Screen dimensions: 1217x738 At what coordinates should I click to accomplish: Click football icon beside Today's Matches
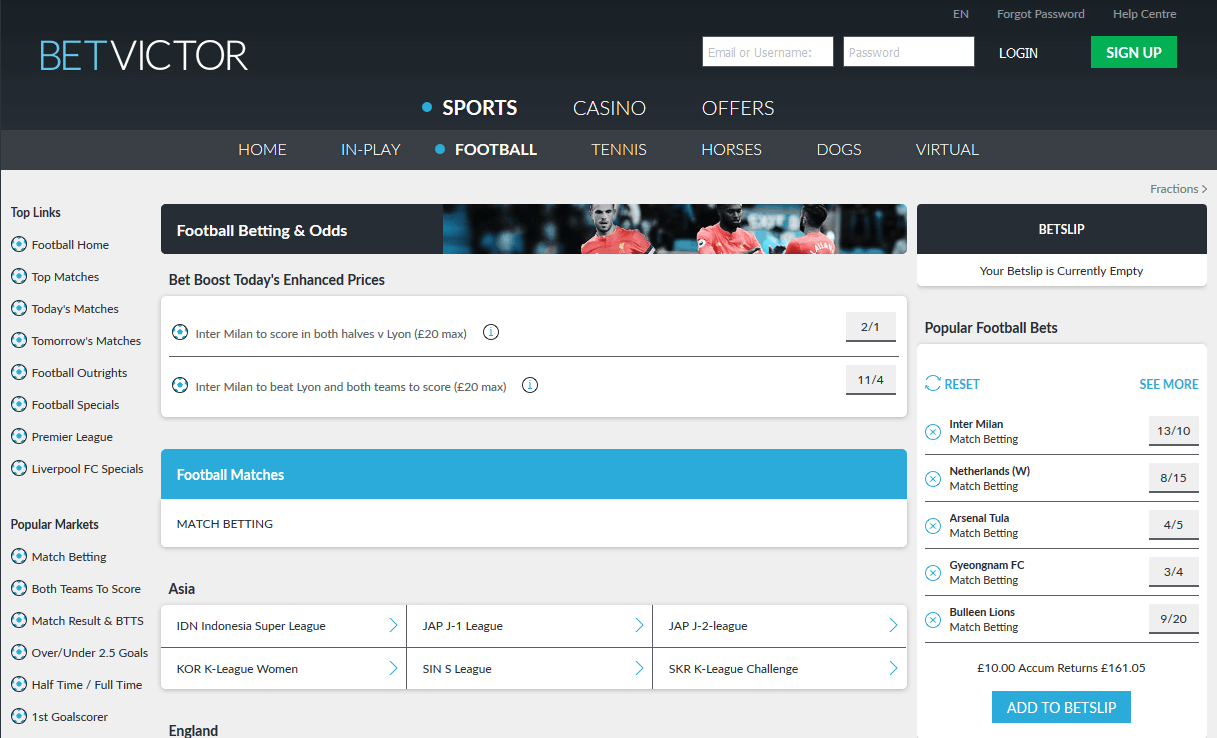[19, 308]
